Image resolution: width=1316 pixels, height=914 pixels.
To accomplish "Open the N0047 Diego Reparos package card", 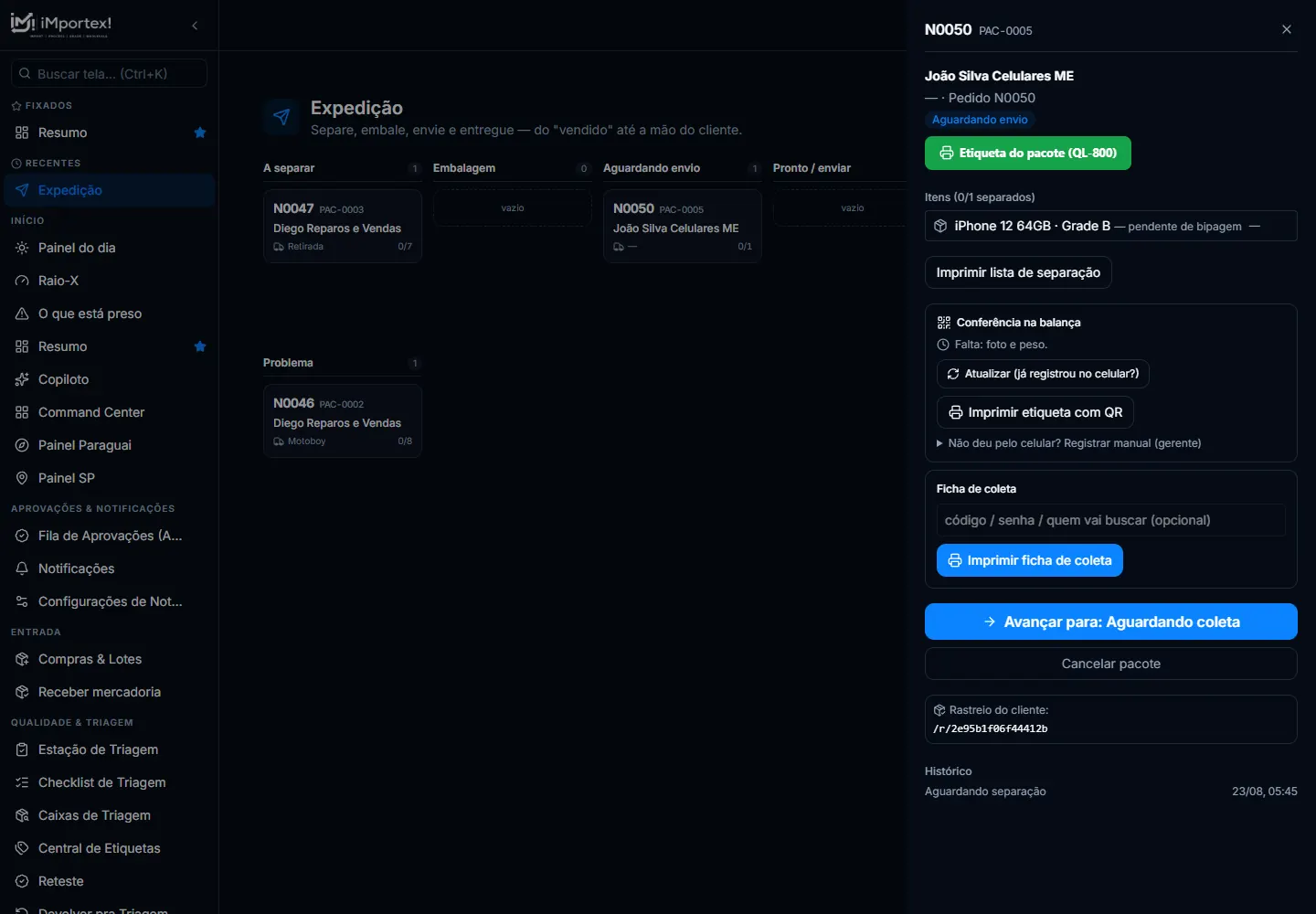I will [x=343, y=226].
